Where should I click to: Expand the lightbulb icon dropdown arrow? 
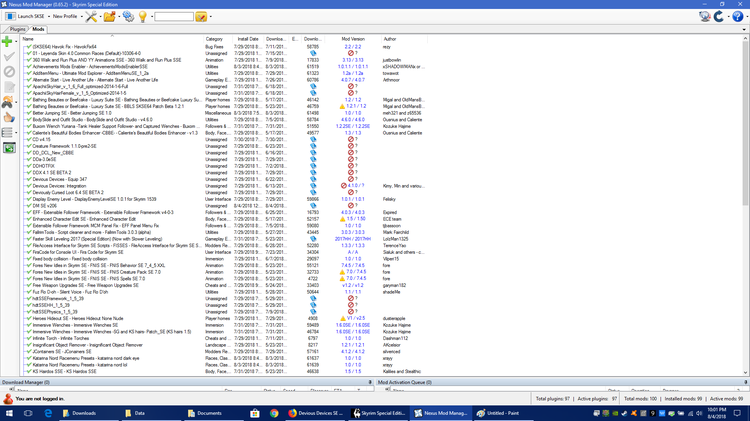(x=152, y=17)
